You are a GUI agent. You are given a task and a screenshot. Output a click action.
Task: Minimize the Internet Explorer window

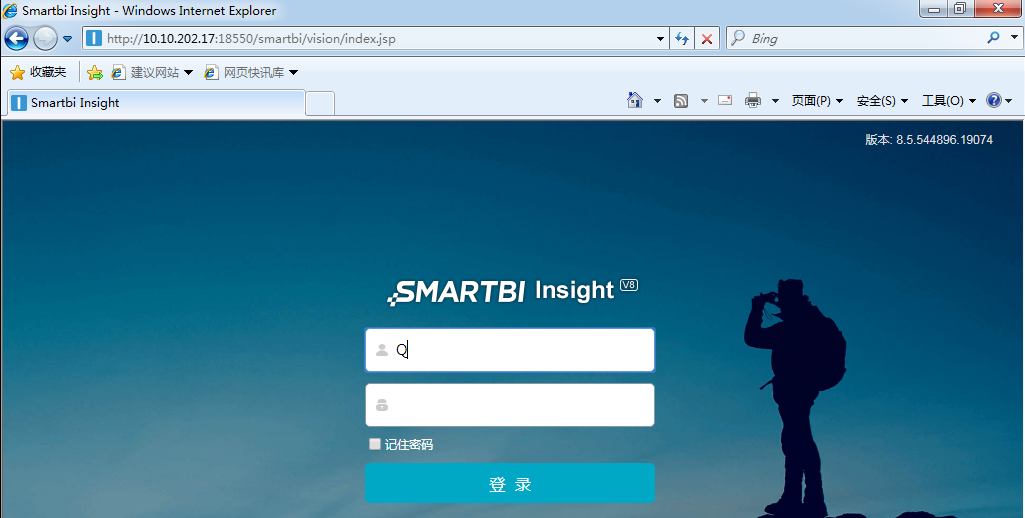tap(935, 9)
